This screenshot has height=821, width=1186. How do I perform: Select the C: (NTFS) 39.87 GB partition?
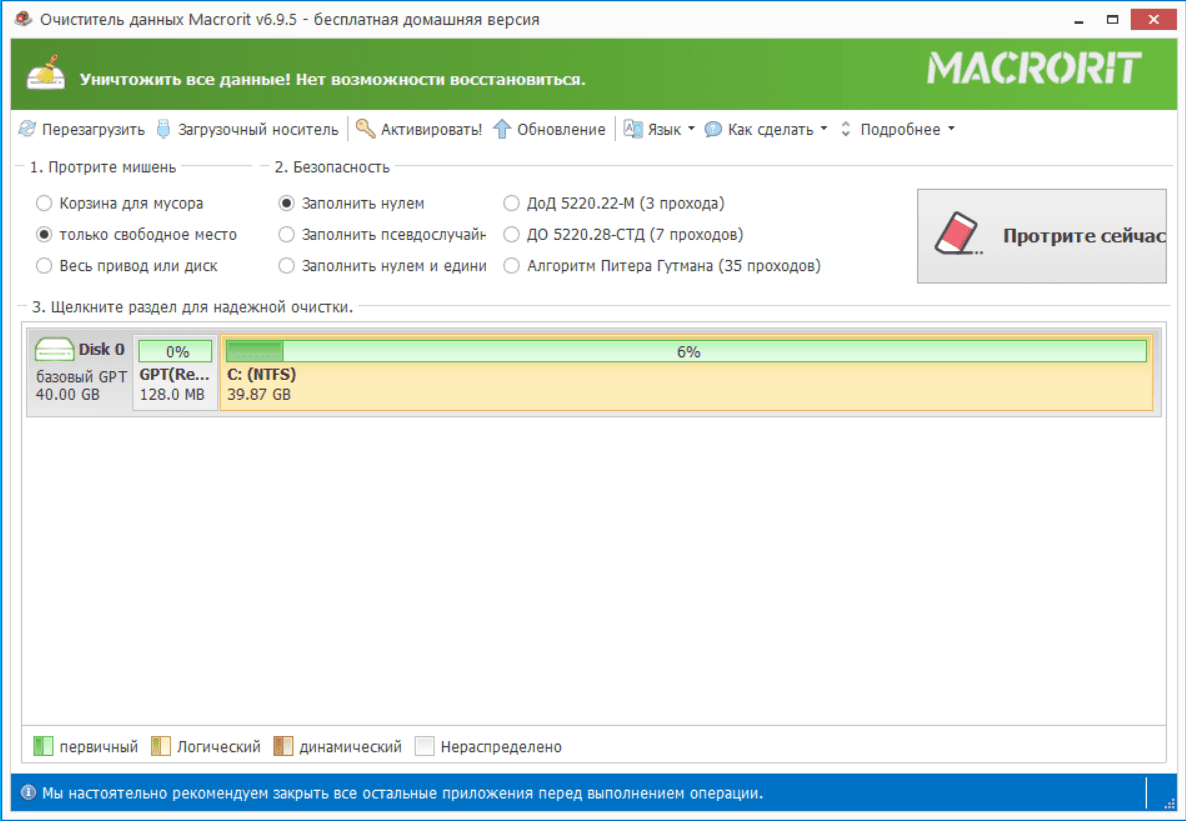[686, 372]
